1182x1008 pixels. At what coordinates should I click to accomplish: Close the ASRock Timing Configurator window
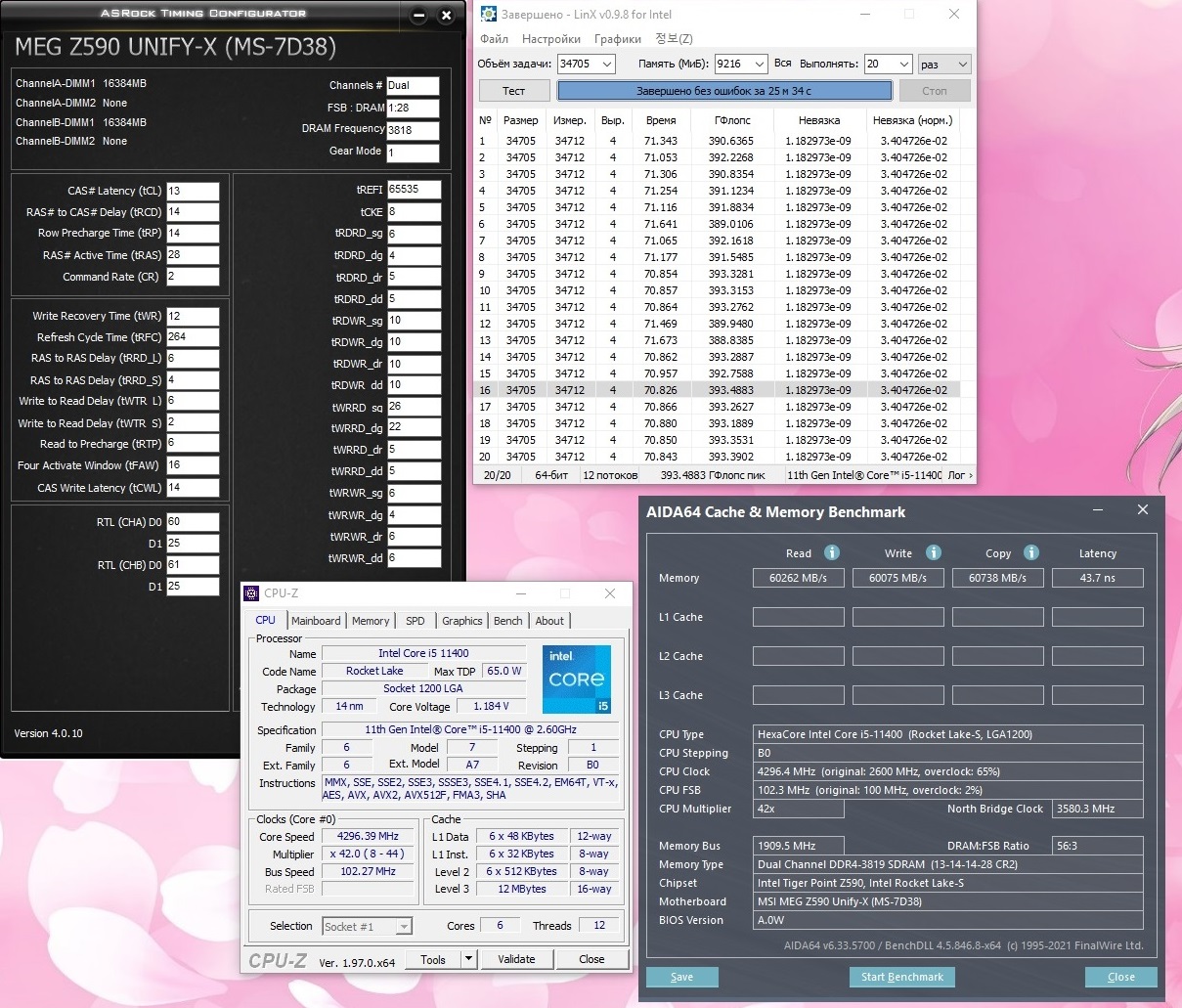447,15
